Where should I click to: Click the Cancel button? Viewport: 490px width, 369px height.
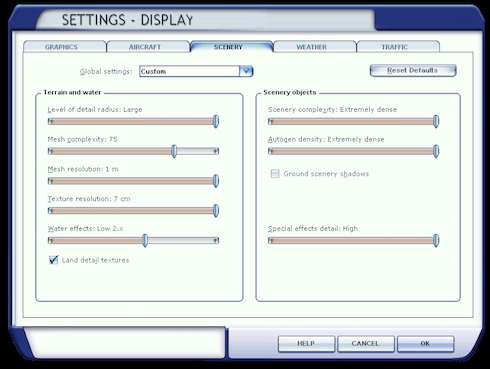[366, 344]
